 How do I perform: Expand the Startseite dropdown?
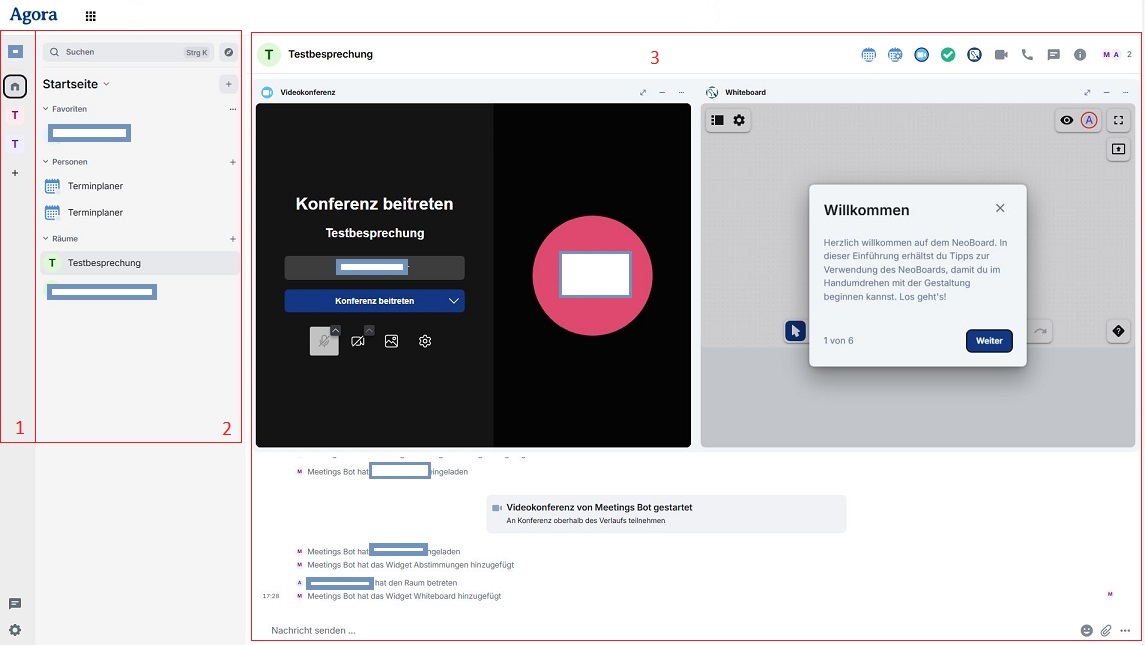[x=106, y=84]
